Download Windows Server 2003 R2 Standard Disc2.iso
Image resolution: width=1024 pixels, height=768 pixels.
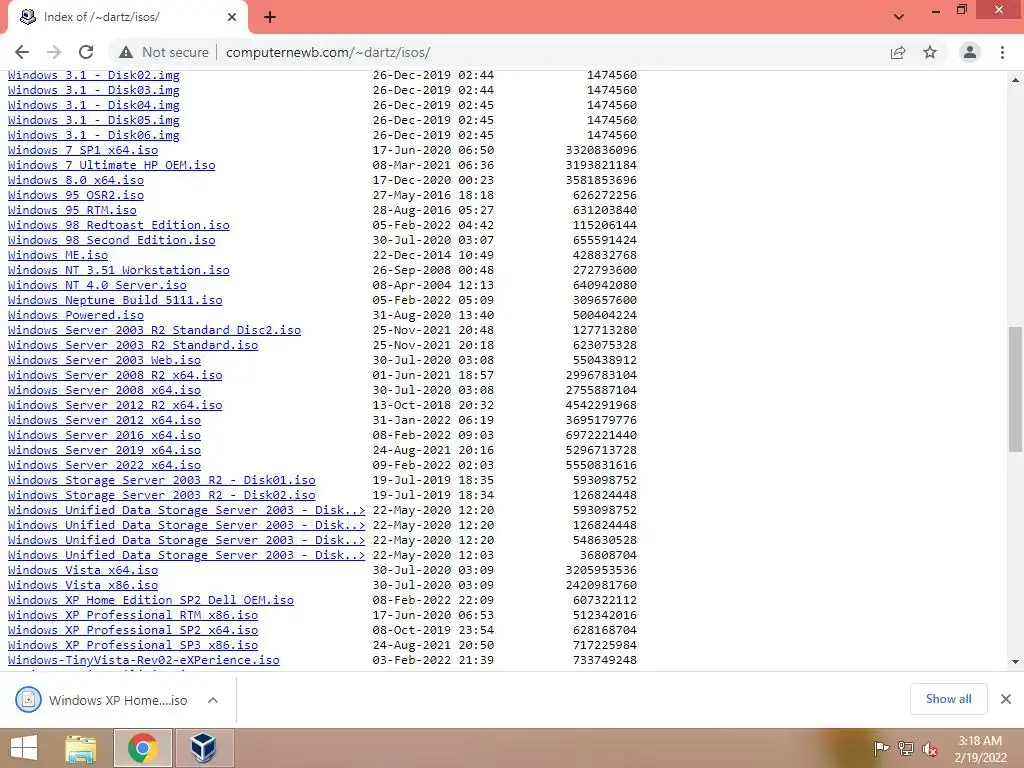pos(155,330)
